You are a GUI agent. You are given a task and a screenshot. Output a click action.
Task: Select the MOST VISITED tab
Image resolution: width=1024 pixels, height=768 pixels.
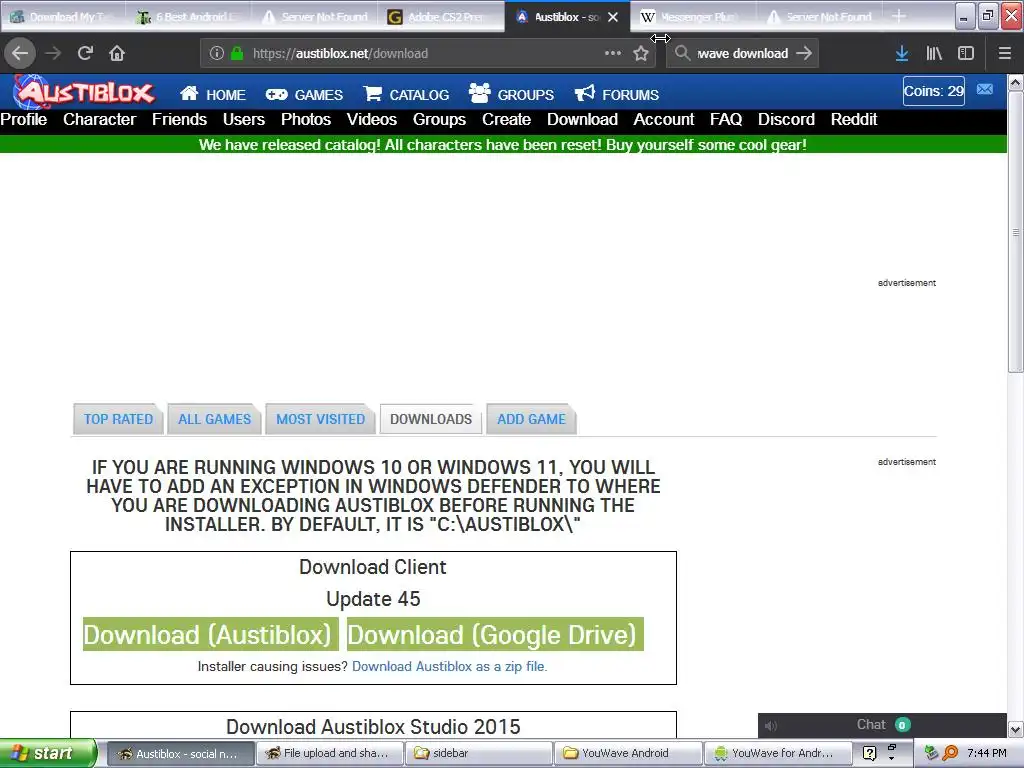coord(320,419)
